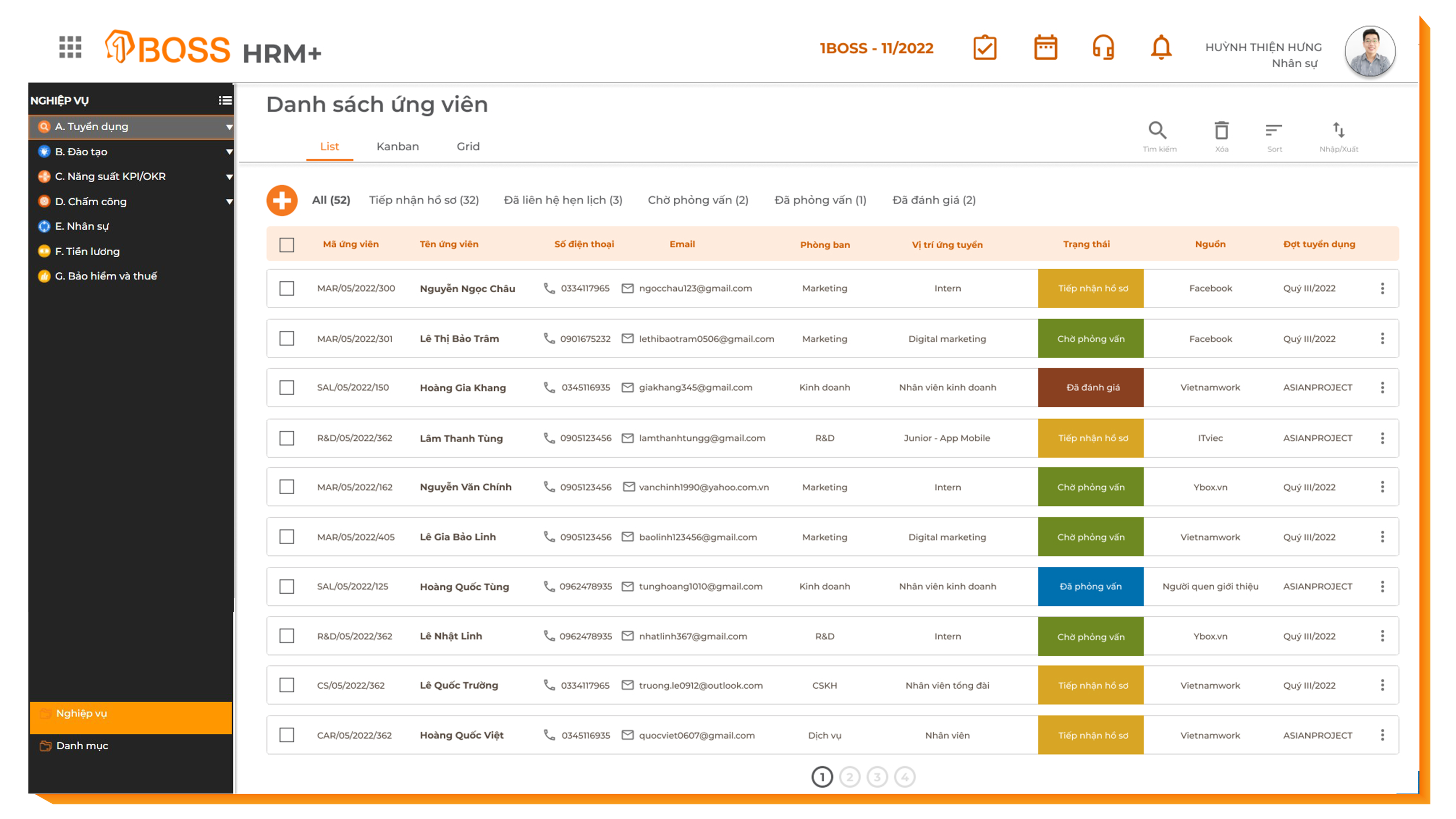Expand the A. Tuyển dụng menu arrow

click(229, 127)
